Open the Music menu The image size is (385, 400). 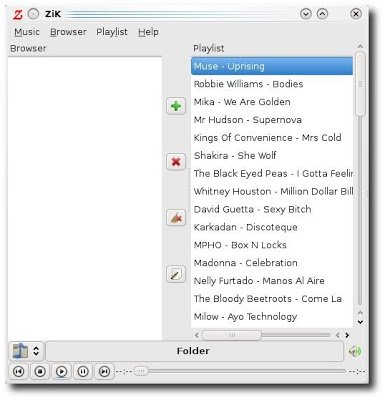tap(27, 32)
